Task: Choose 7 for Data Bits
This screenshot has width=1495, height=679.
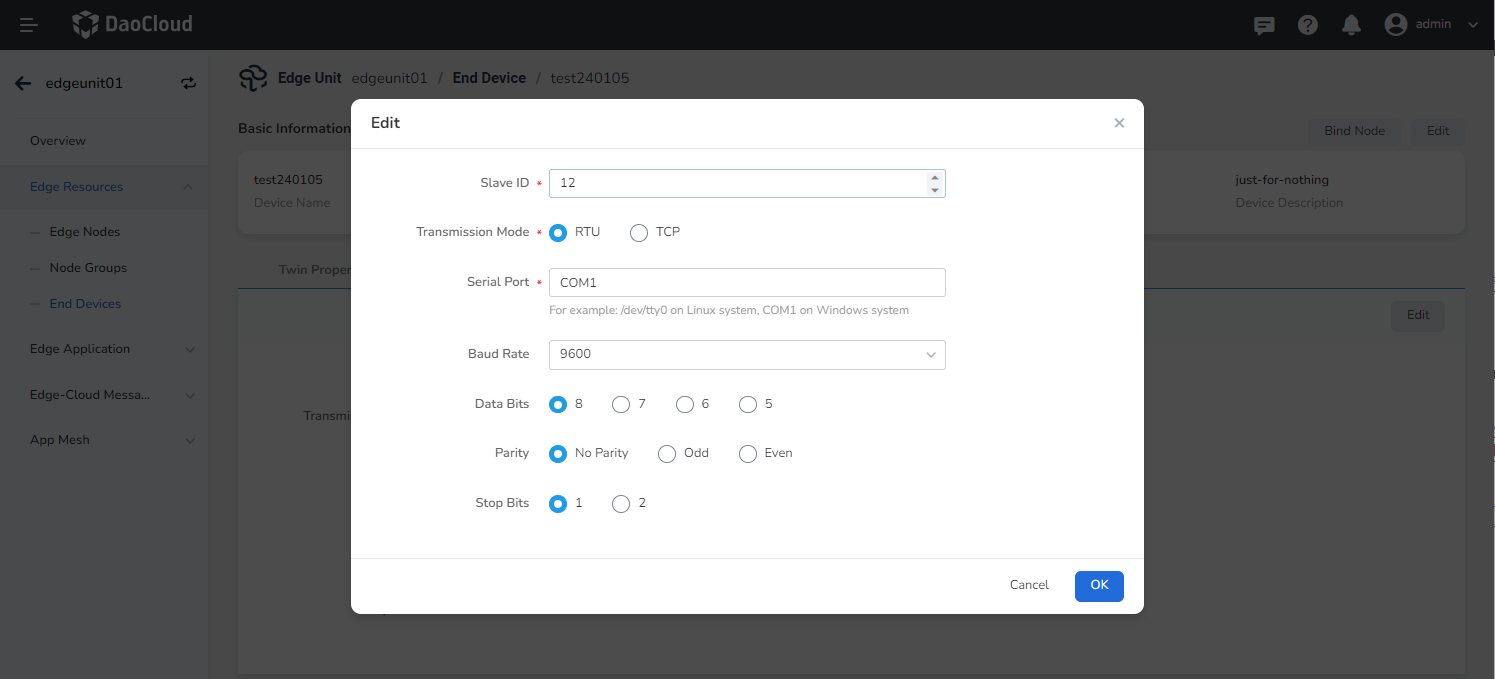Action: [x=620, y=404]
